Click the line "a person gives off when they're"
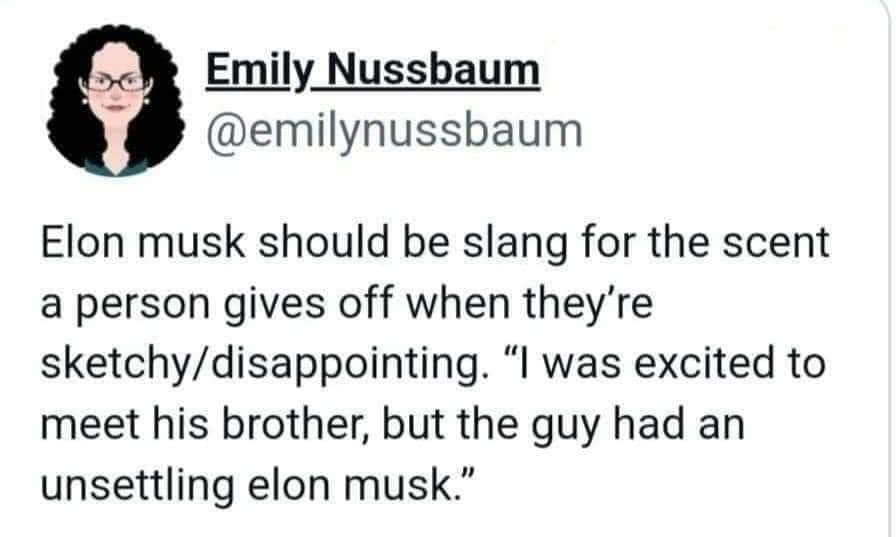This screenshot has height=537, width=896. coord(345,304)
